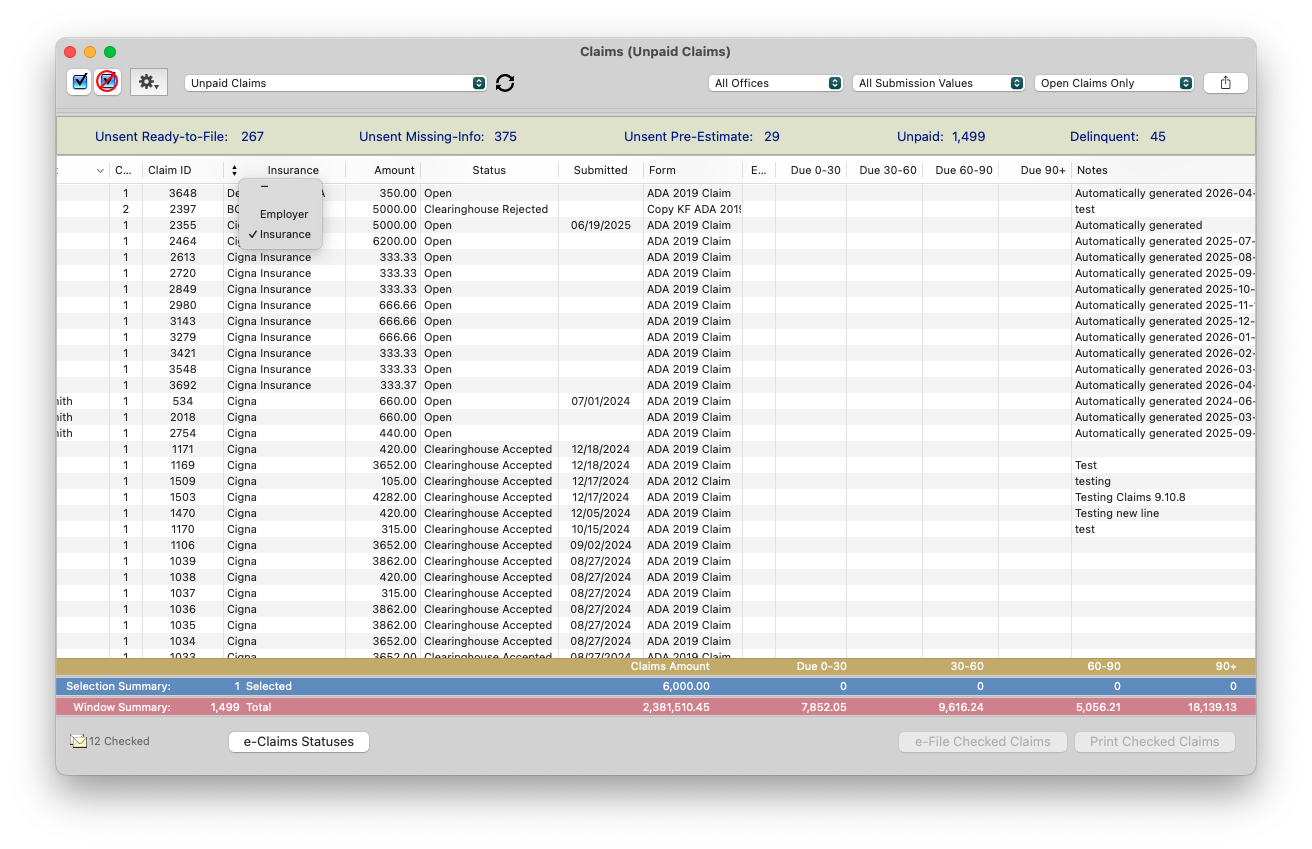Click the Claims Amount summary header

[x=670, y=666]
